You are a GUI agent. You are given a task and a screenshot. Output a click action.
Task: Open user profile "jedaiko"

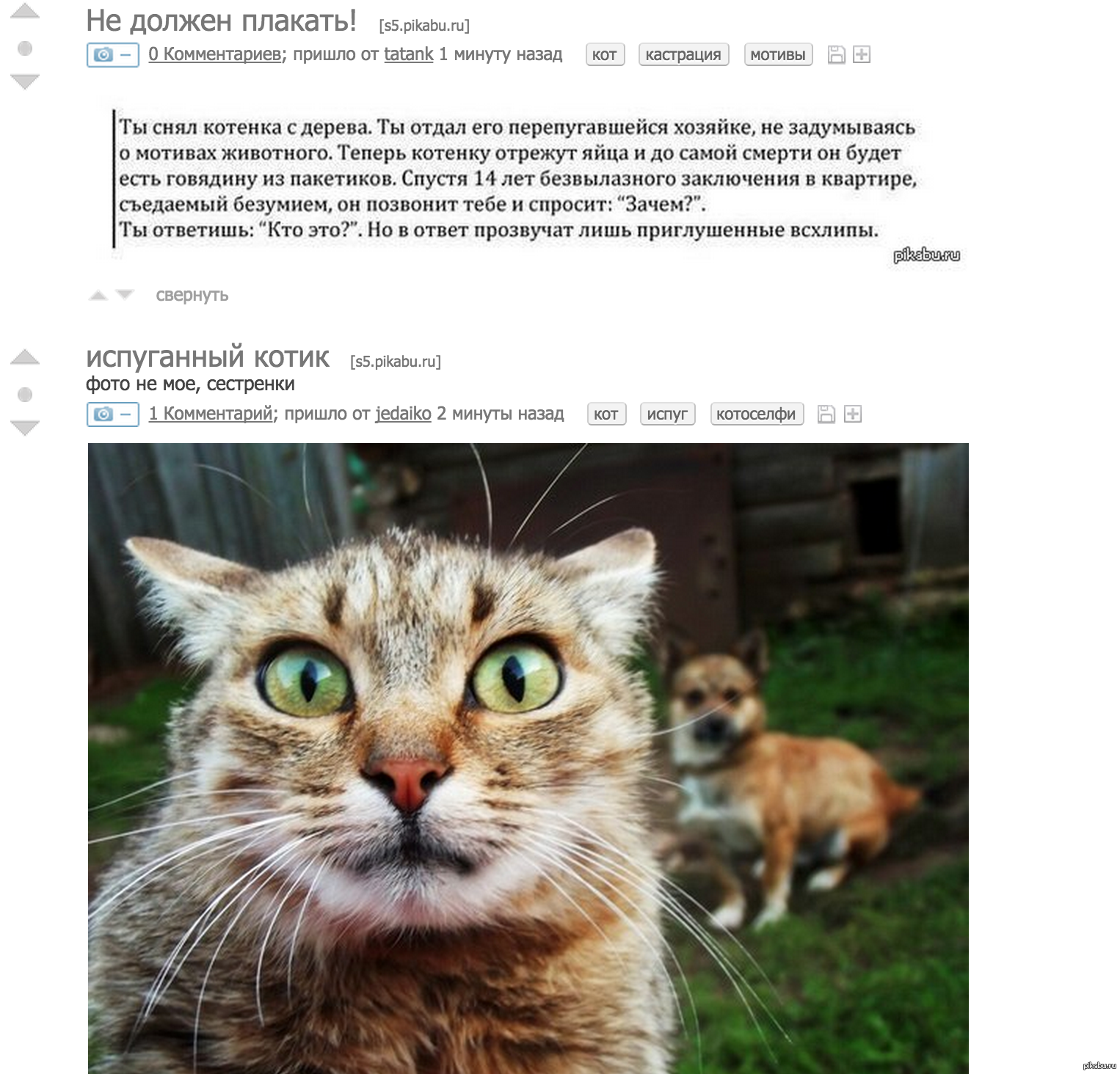coord(403,414)
